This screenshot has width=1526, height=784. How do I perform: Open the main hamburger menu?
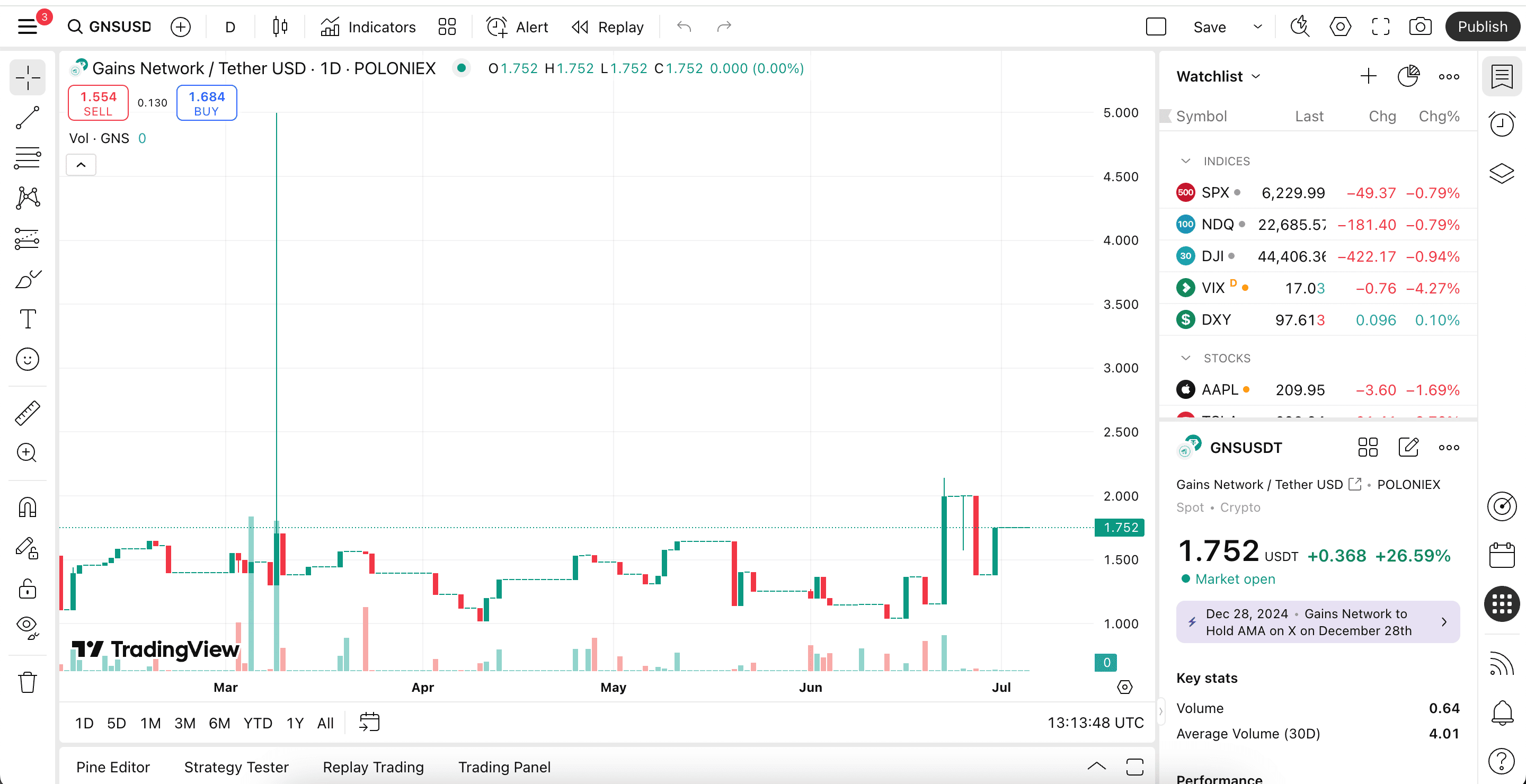pyautogui.click(x=27, y=26)
